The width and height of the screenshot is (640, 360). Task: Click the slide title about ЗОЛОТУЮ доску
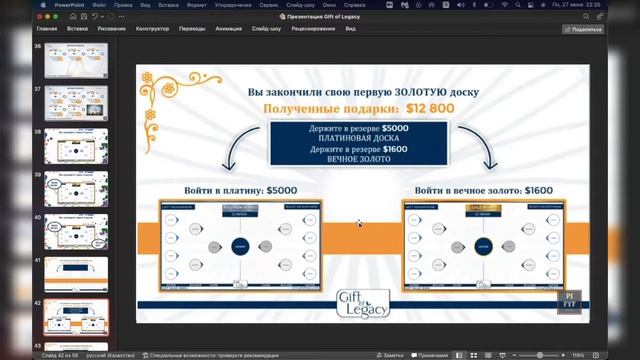[x=363, y=92]
